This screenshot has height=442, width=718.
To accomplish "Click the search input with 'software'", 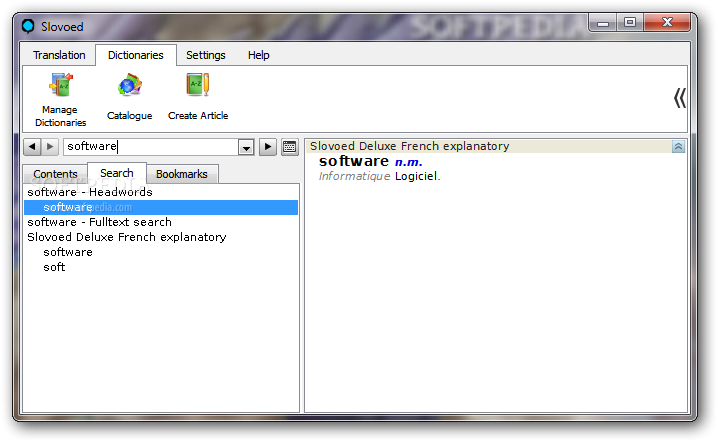I will point(151,147).
